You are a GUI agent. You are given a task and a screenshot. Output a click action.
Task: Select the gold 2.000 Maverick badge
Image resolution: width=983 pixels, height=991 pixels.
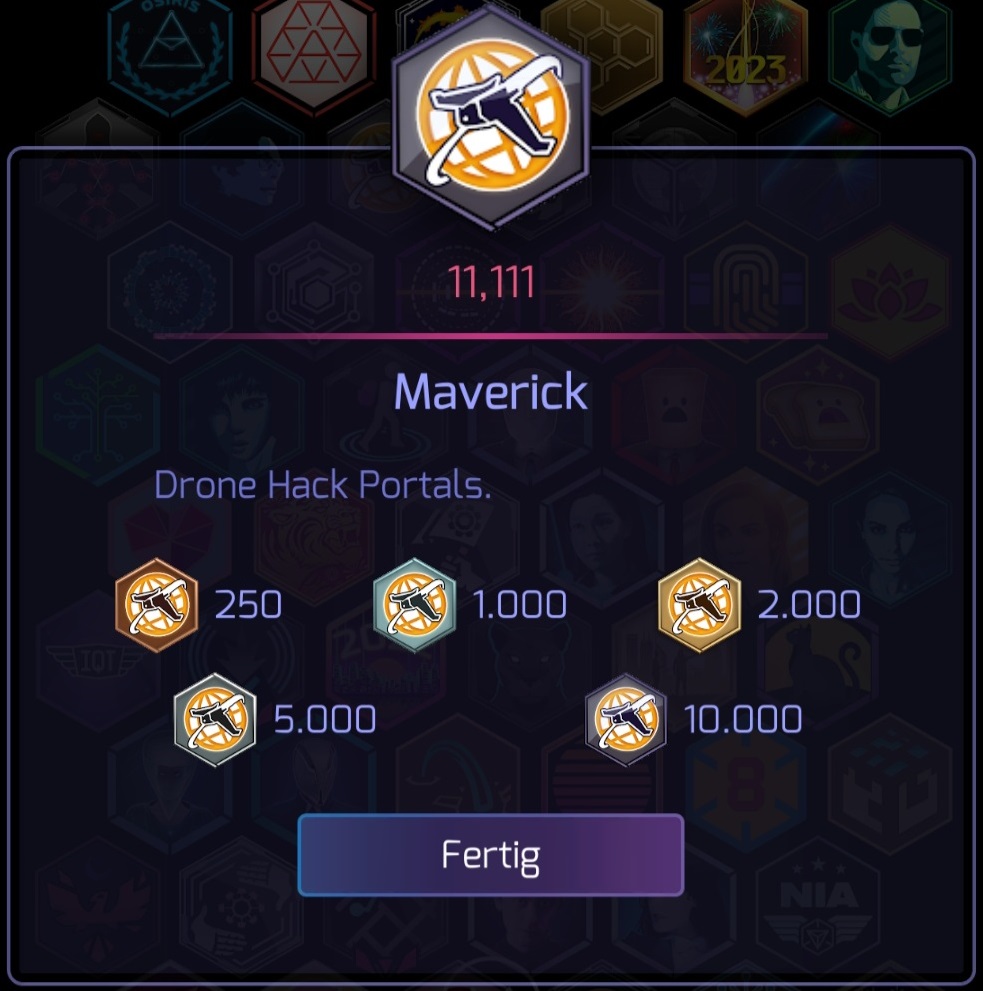[700, 605]
